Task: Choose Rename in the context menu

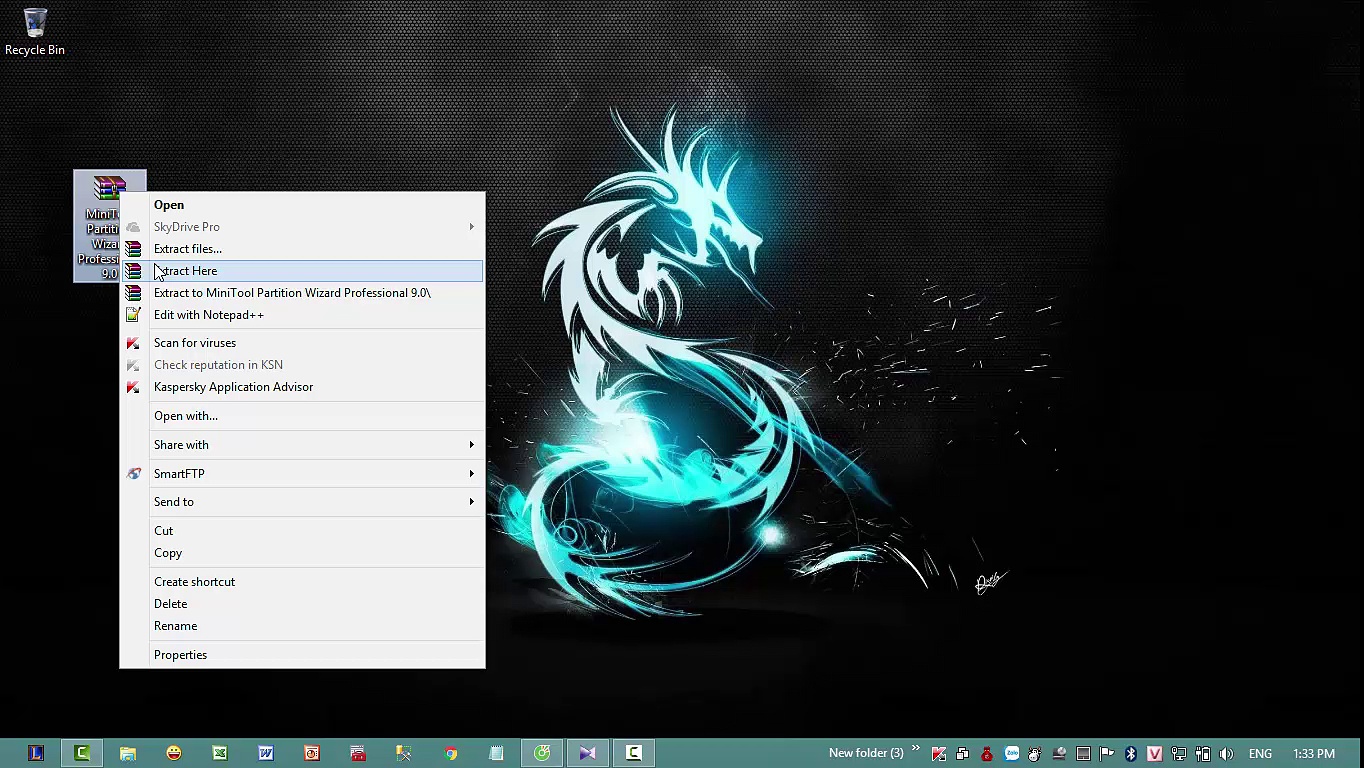Action: (x=175, y=626)
